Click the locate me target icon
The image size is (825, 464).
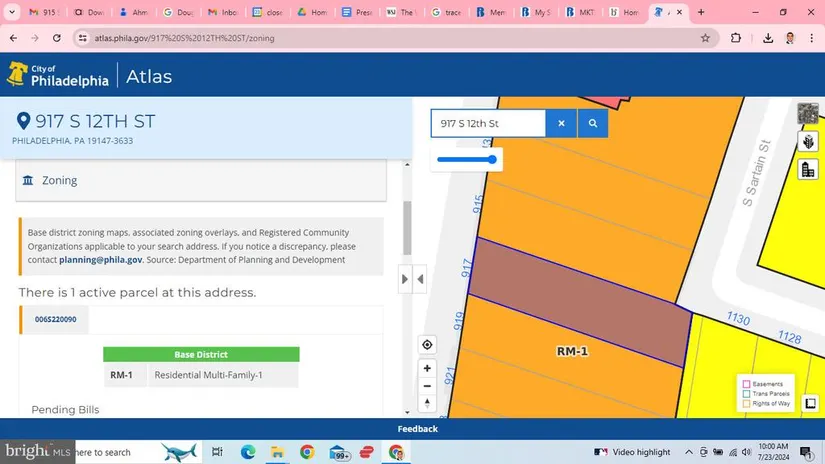pyautogui.click(x=427, y=345)
